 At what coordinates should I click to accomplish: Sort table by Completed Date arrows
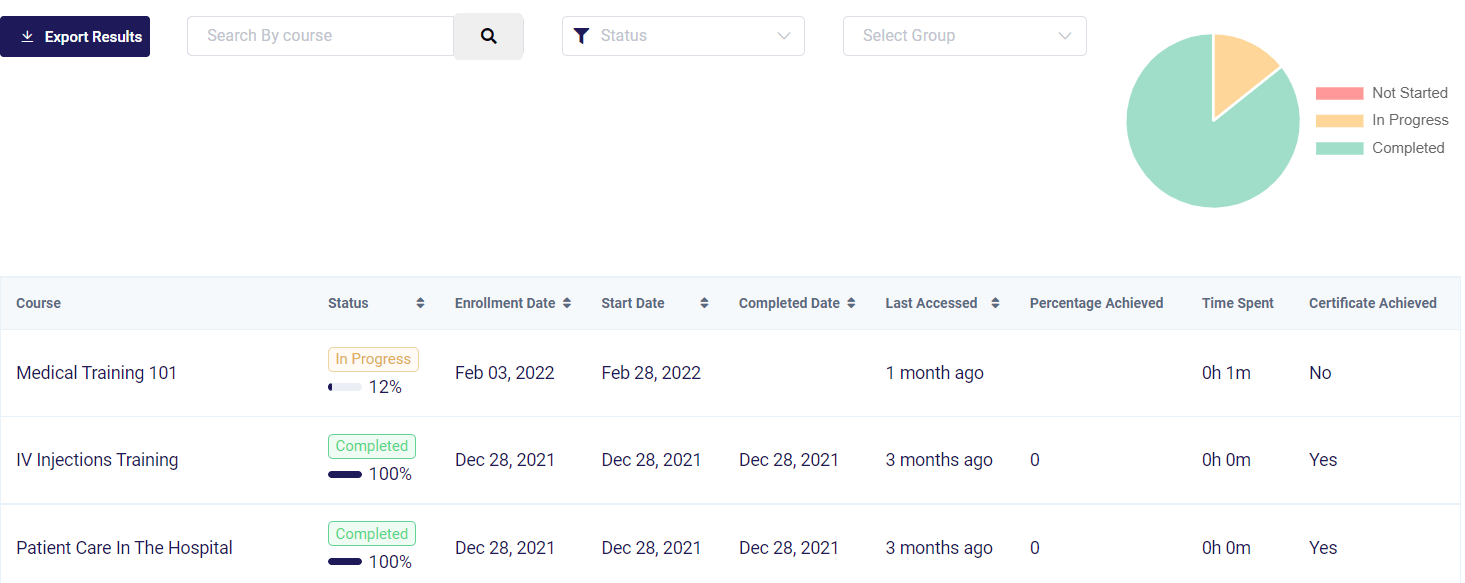pyautogui.click(x=851, y=303)
